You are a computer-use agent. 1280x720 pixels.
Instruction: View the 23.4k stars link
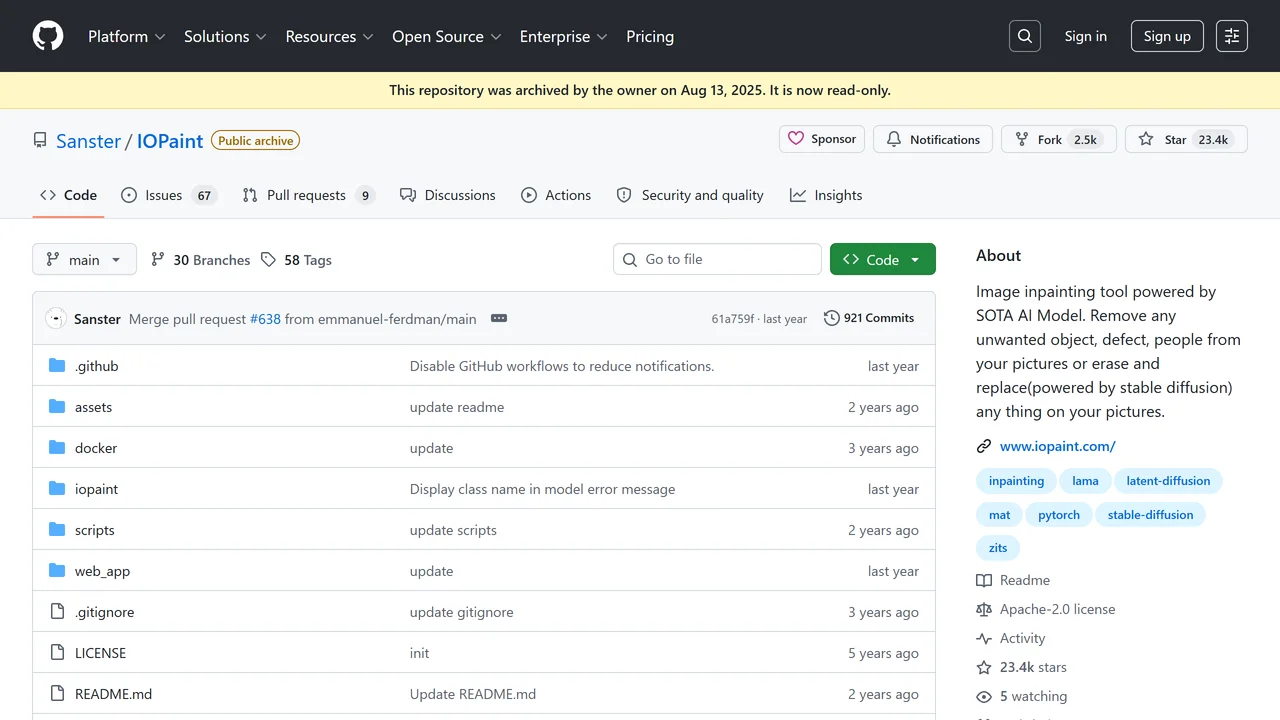click(x=1022, y=667)
